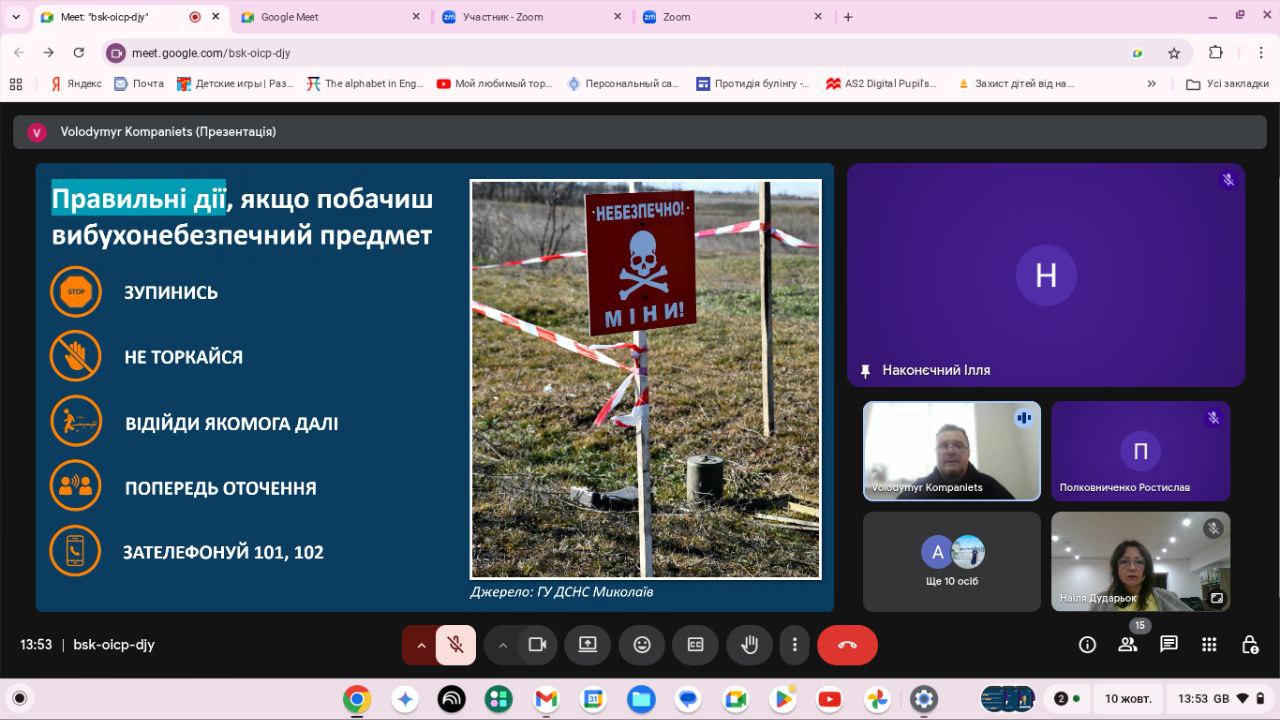The width and height of the screenshot is (1280, 720).
Task: Select Наіля Дударьок video tile
Action: [1140, 560]
